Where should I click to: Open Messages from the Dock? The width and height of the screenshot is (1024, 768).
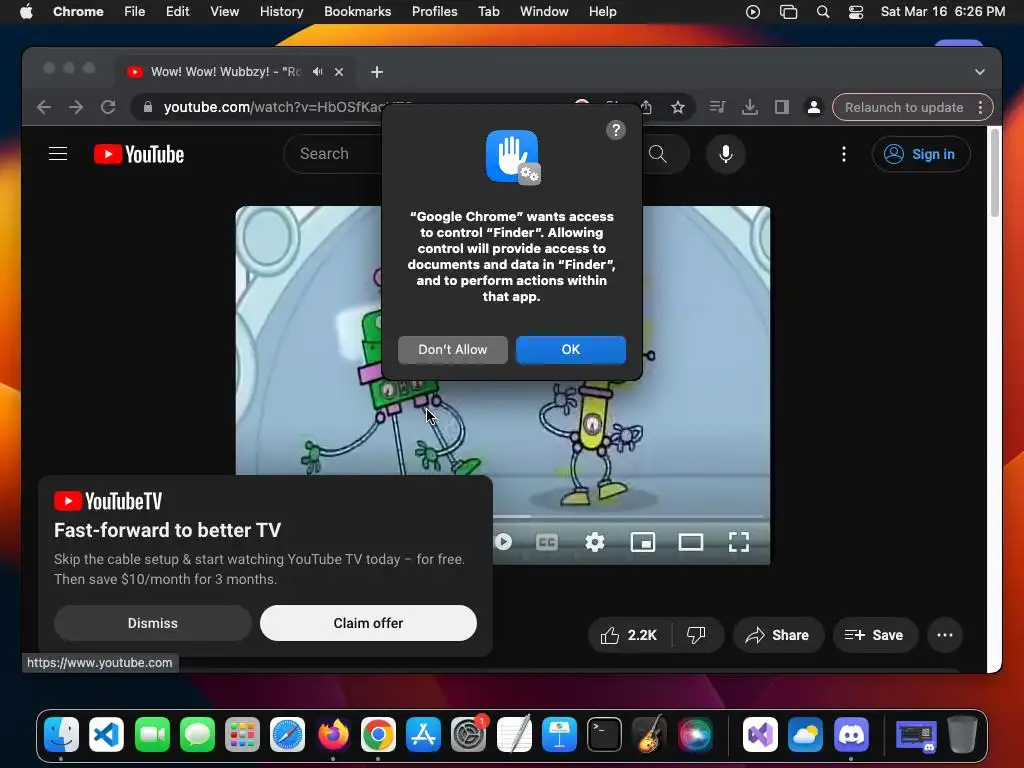pos(197,735)
